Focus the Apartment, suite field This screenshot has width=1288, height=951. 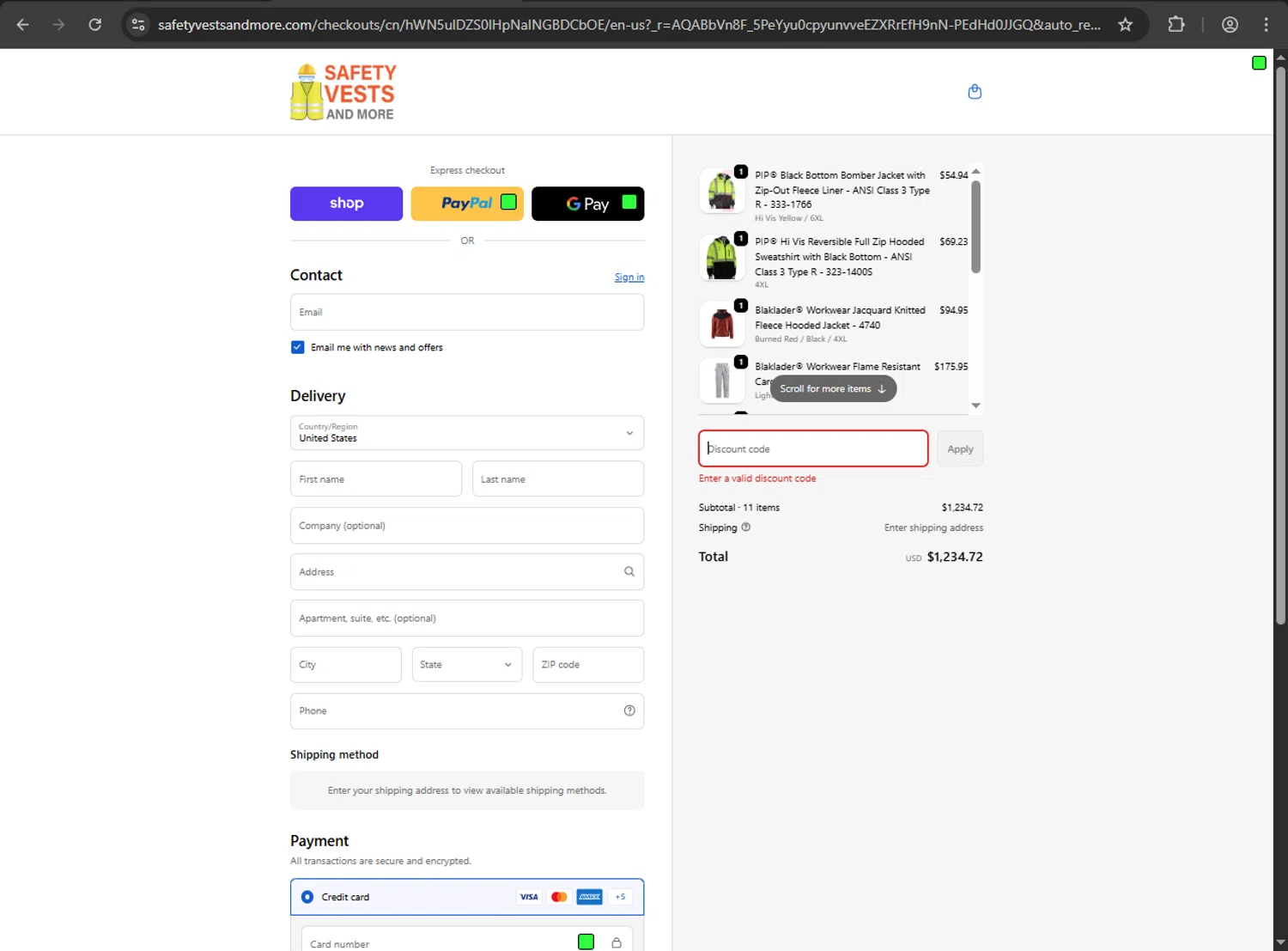click(467, 618)
